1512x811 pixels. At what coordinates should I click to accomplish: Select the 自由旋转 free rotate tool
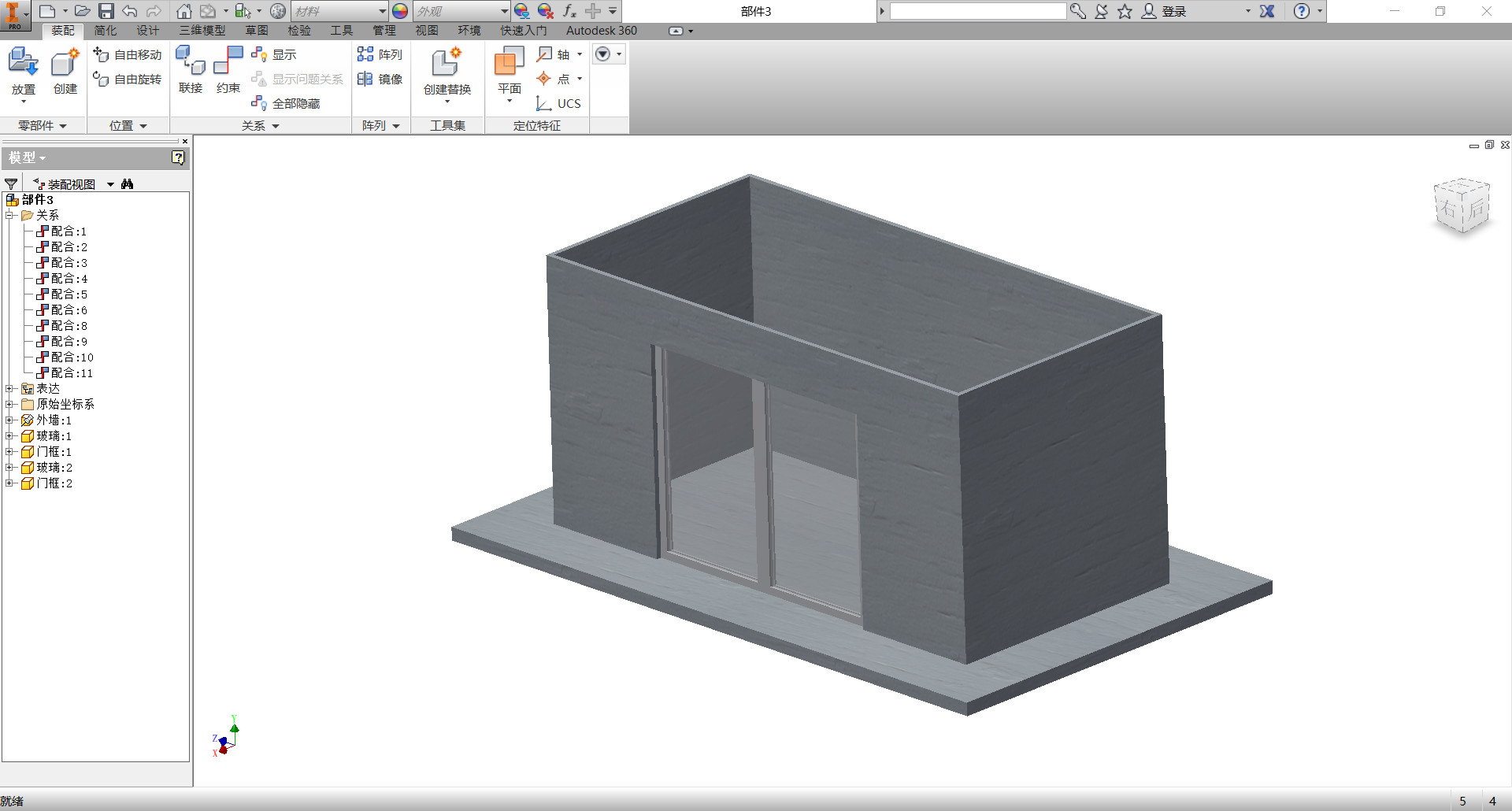tap(127, 79)
